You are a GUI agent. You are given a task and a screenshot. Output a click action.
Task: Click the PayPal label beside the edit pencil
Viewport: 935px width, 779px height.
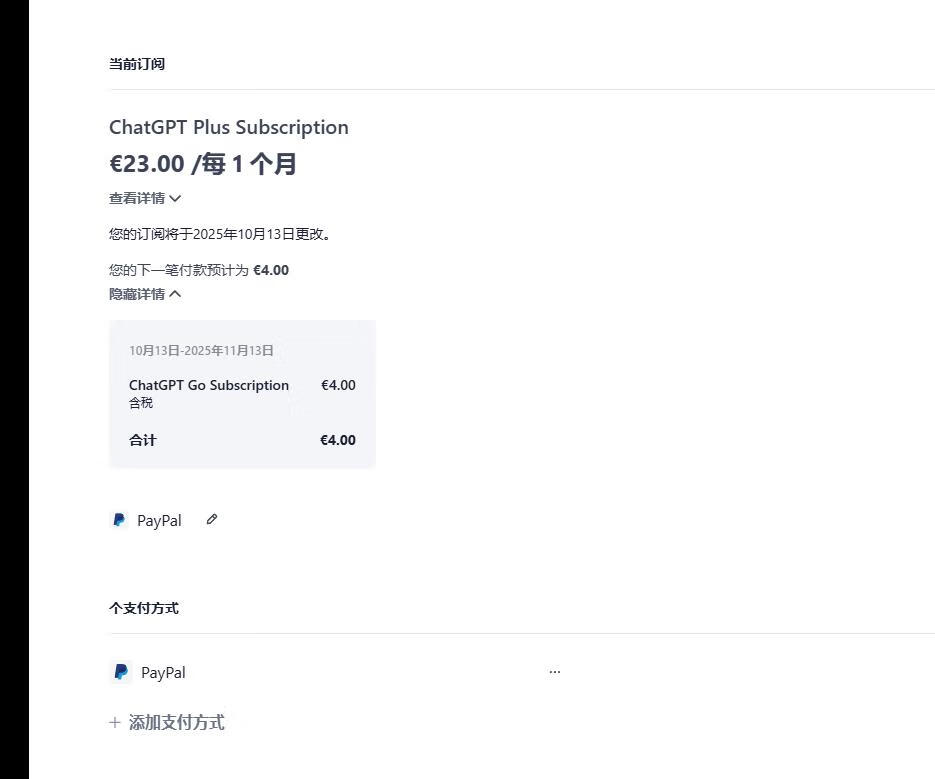click(x=159, y=520)
